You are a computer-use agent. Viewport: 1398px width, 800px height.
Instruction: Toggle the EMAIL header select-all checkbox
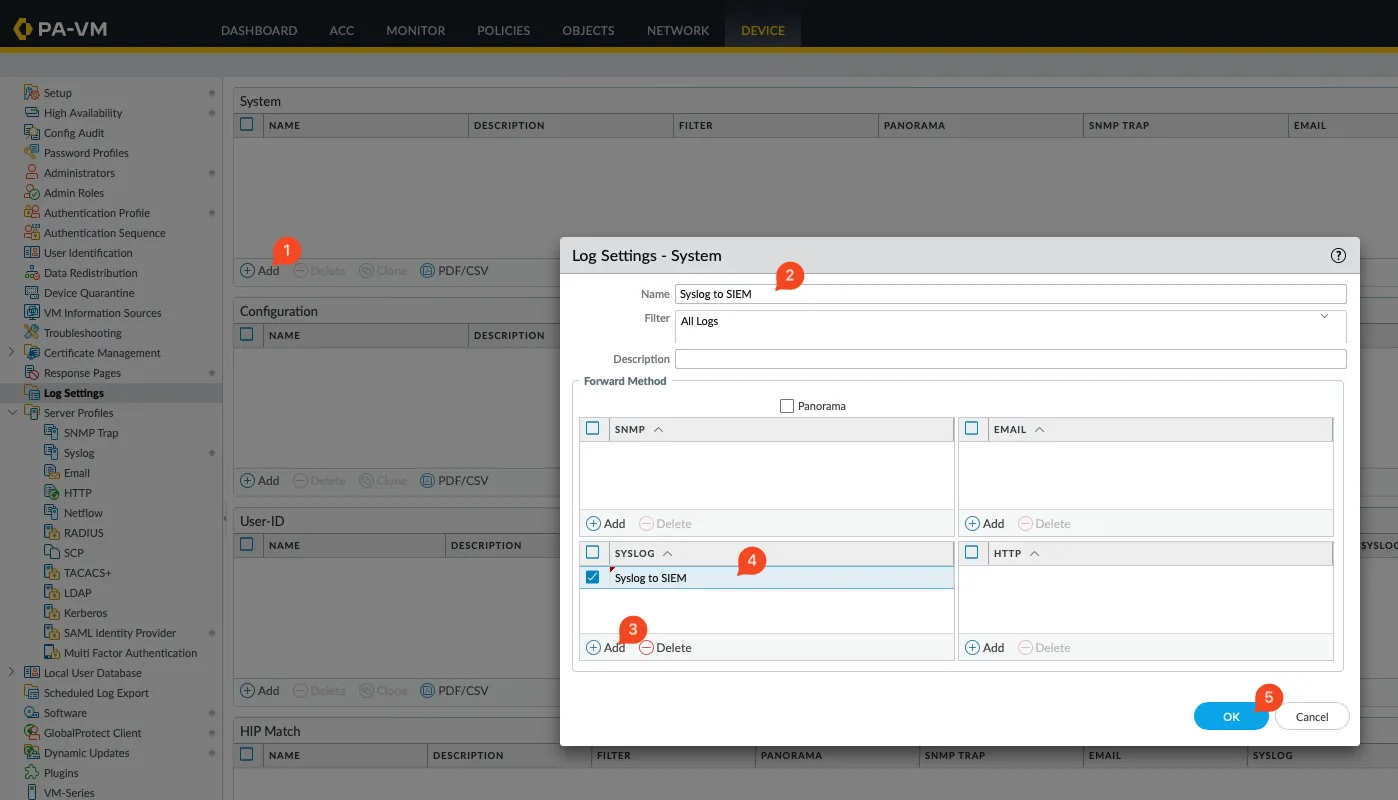tap(971, 429)
